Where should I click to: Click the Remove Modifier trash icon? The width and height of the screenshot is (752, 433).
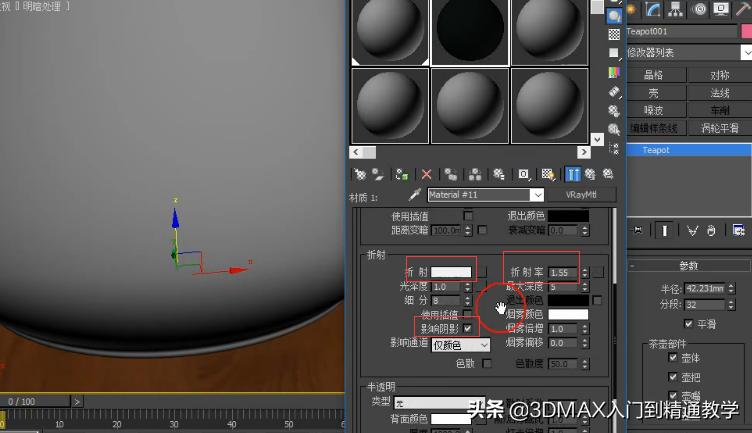[x=711, y=231]
